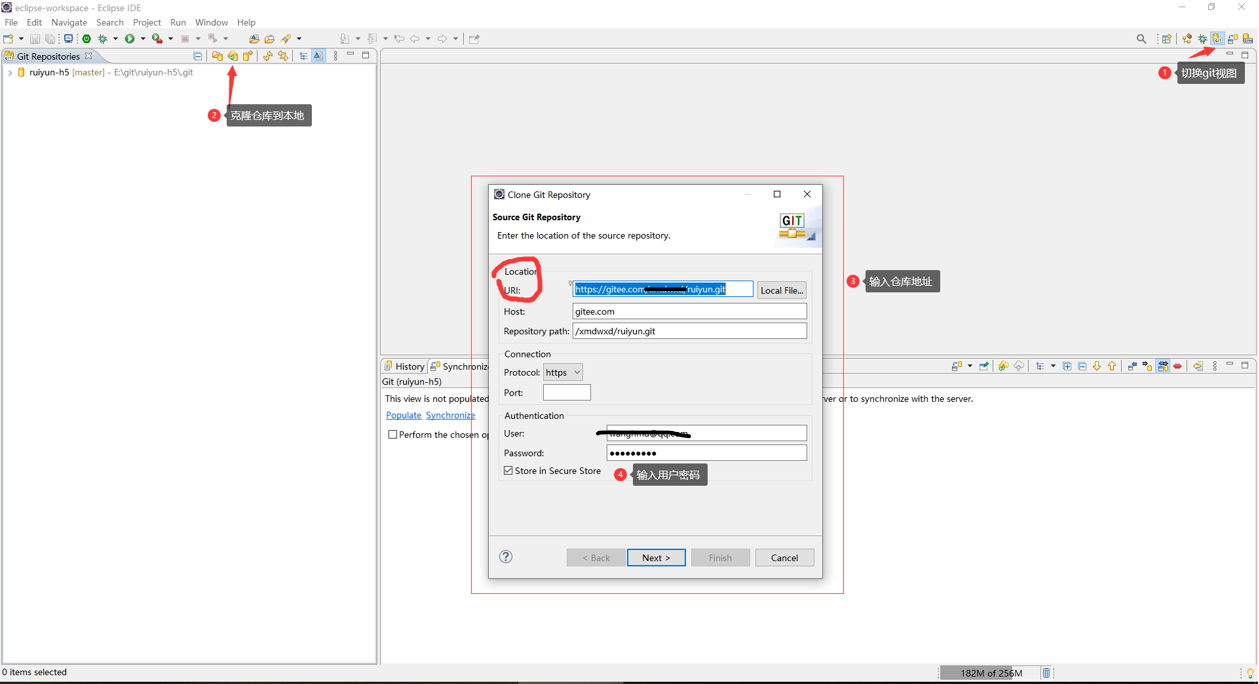1259x684 pixels.
Task: Open the Debug dropdown arrow
Action: (115, 39)
